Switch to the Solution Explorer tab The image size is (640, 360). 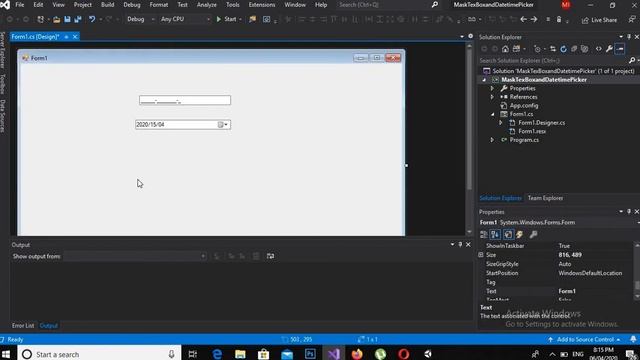(500, 198)
